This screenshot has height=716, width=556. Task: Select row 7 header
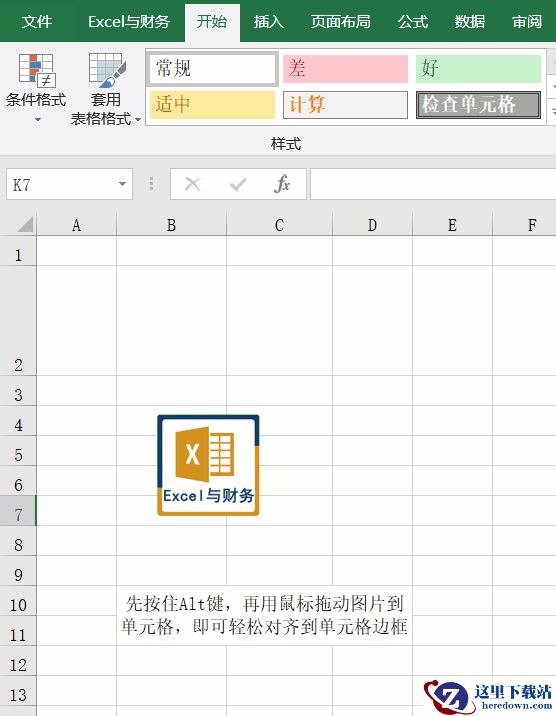pyautogui.click(x=18, y=511)
